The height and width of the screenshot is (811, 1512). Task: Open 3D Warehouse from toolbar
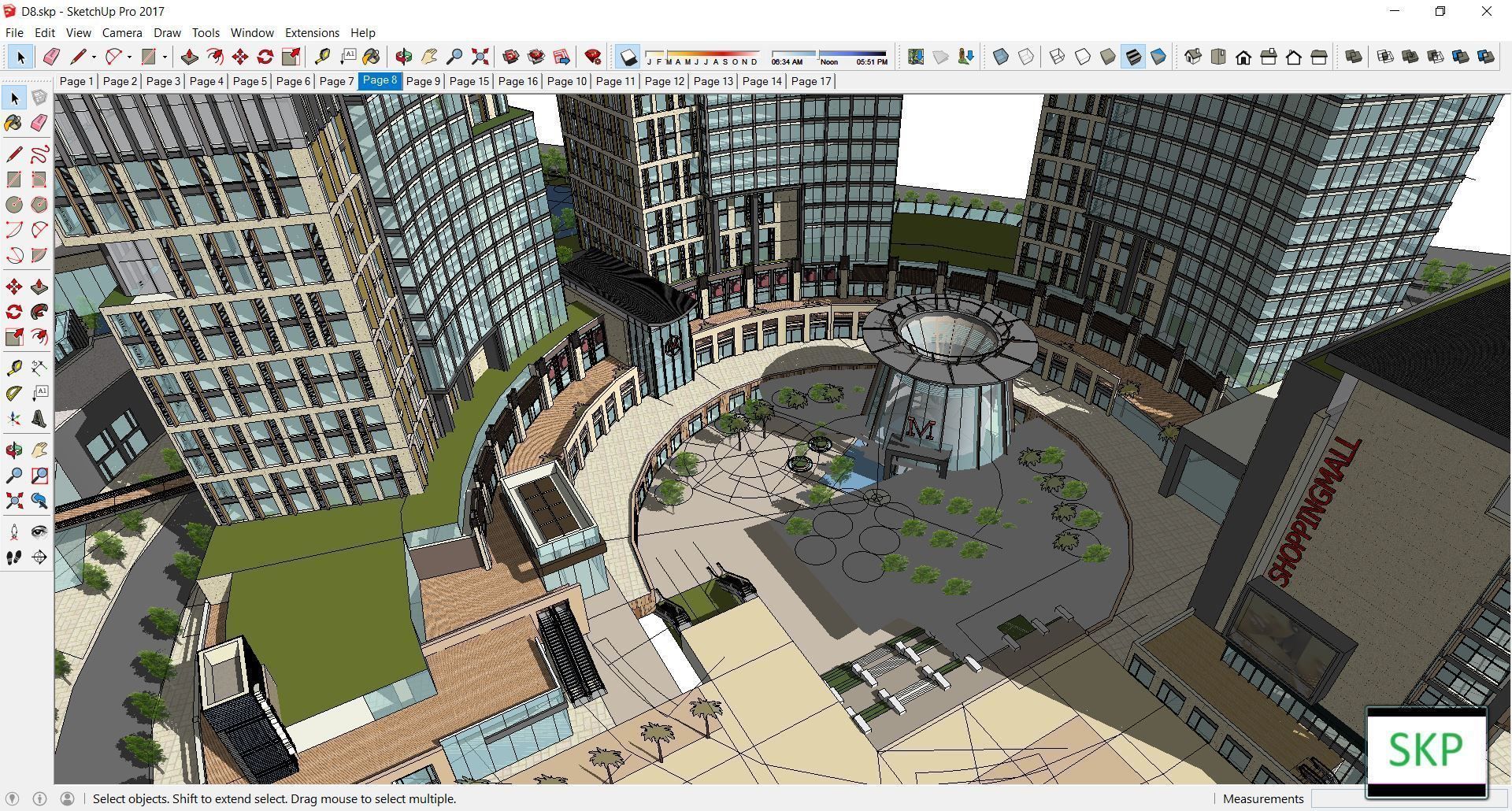pos(511,57)
